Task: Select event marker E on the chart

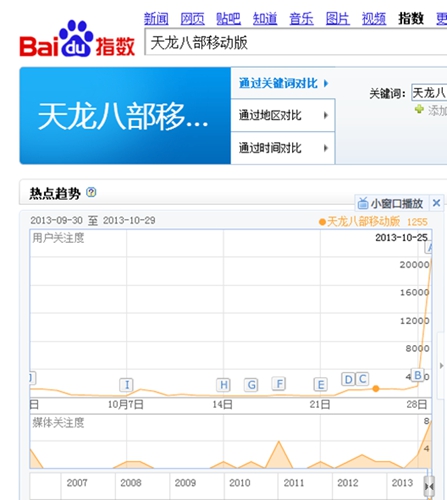Action: [321, 385]
